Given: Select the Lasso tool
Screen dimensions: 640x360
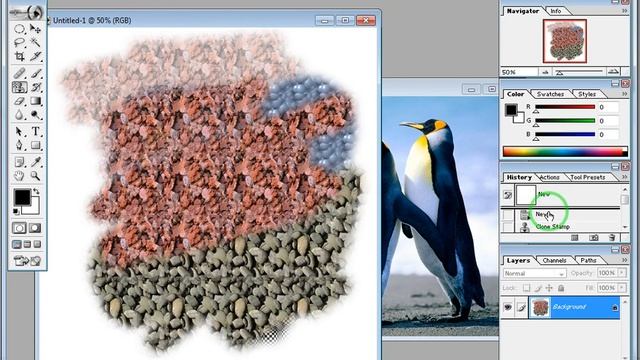Looking at the screenshot, I should [19, 42].
